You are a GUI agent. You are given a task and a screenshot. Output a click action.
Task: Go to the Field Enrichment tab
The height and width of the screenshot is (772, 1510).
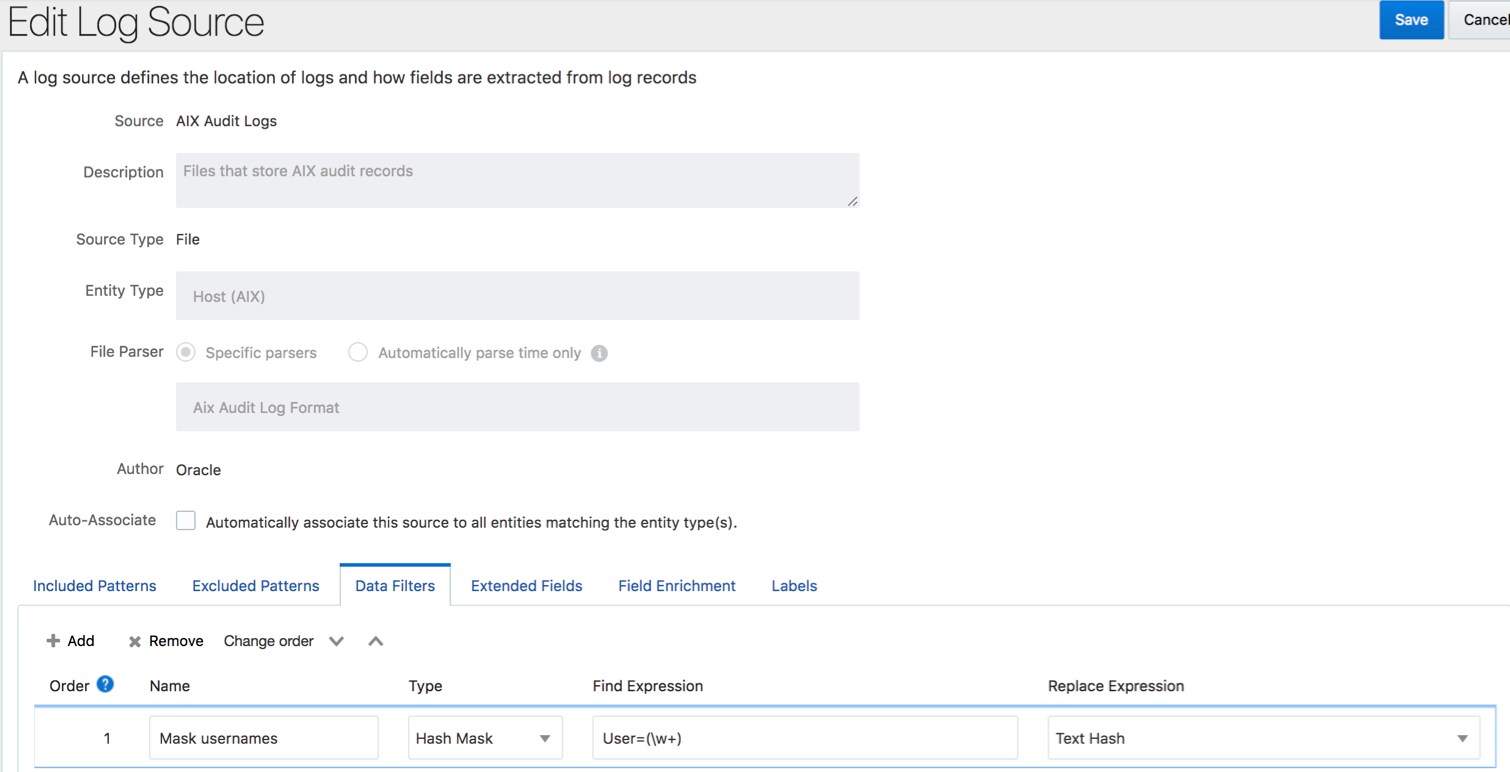(x=677, y=586)
